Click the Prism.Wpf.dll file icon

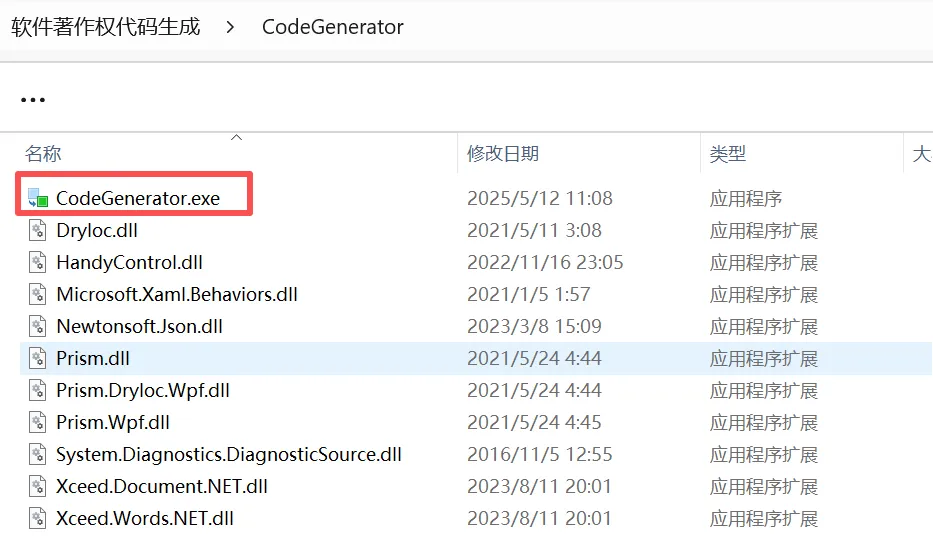[38, 423]
